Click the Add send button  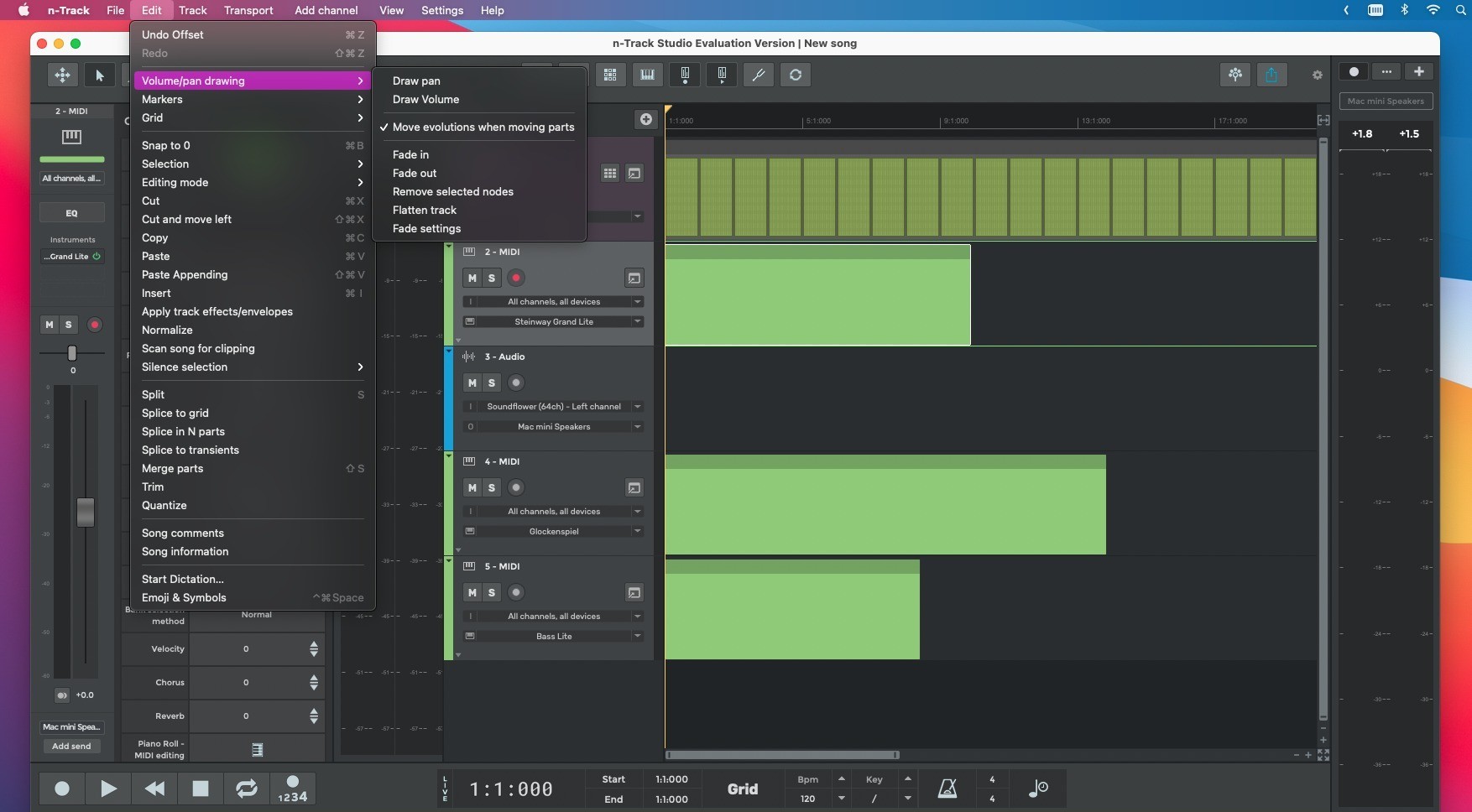point(71,746)
